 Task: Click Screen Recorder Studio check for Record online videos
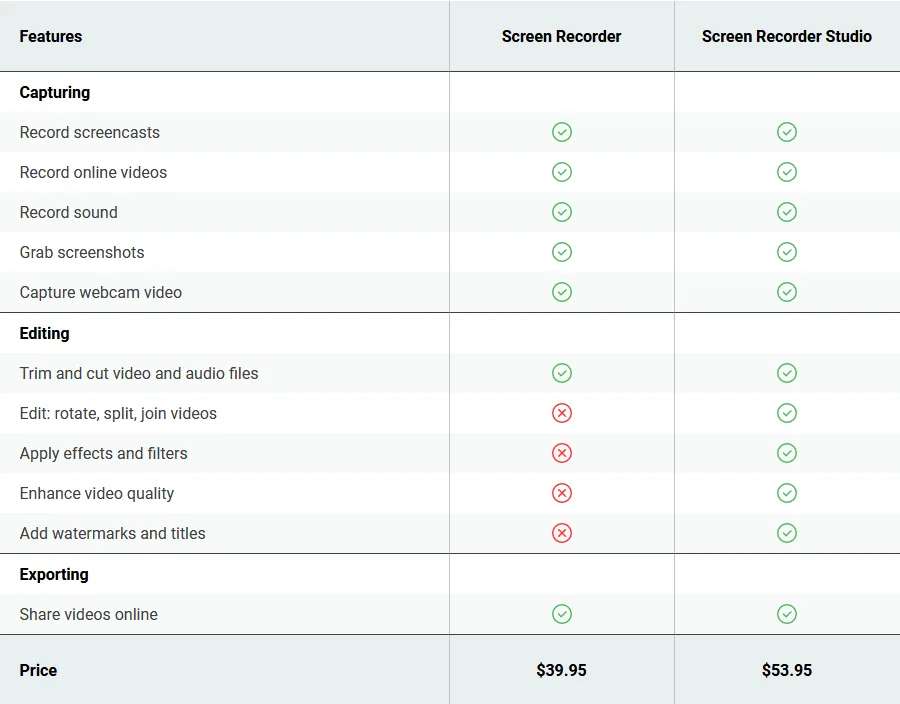click(x=786, y=172)
